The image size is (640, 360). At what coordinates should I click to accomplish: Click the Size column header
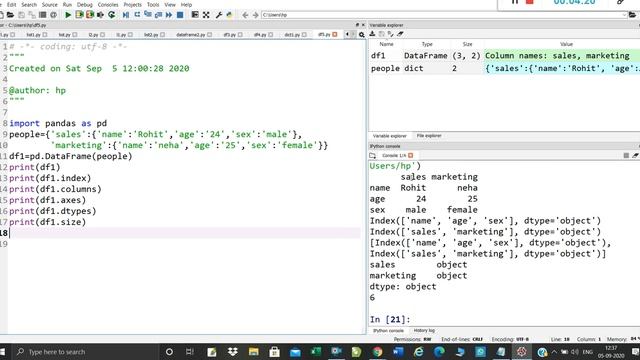(x=467, y=44)
